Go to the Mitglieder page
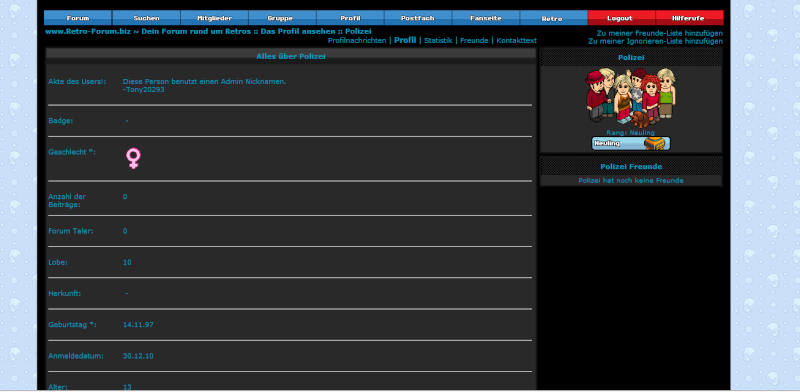Viewport: 800px width, 392px height. (x=214, y=18)
